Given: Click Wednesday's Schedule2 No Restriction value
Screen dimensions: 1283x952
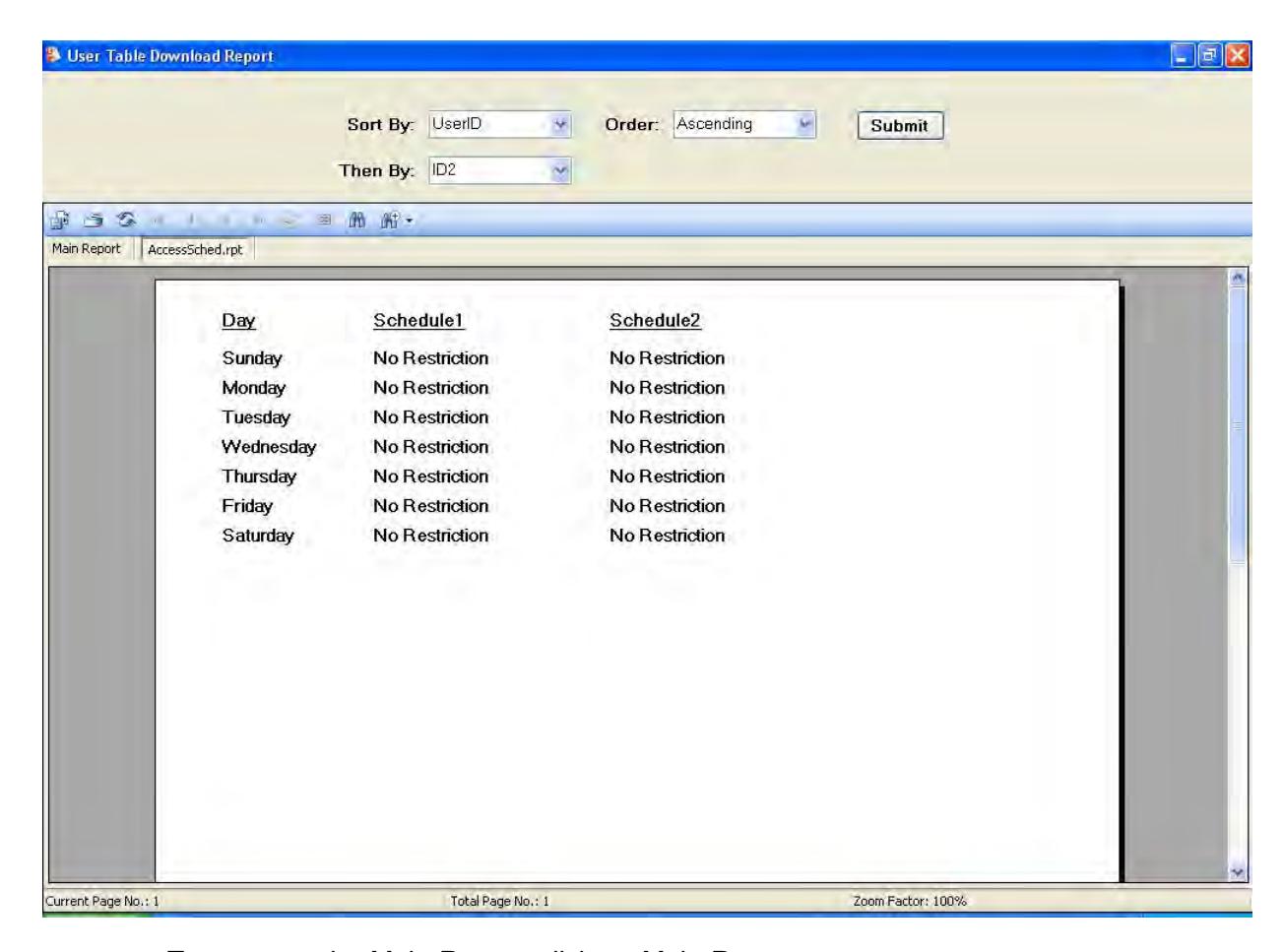Looking at the screenshot, I should coord(667,447).
